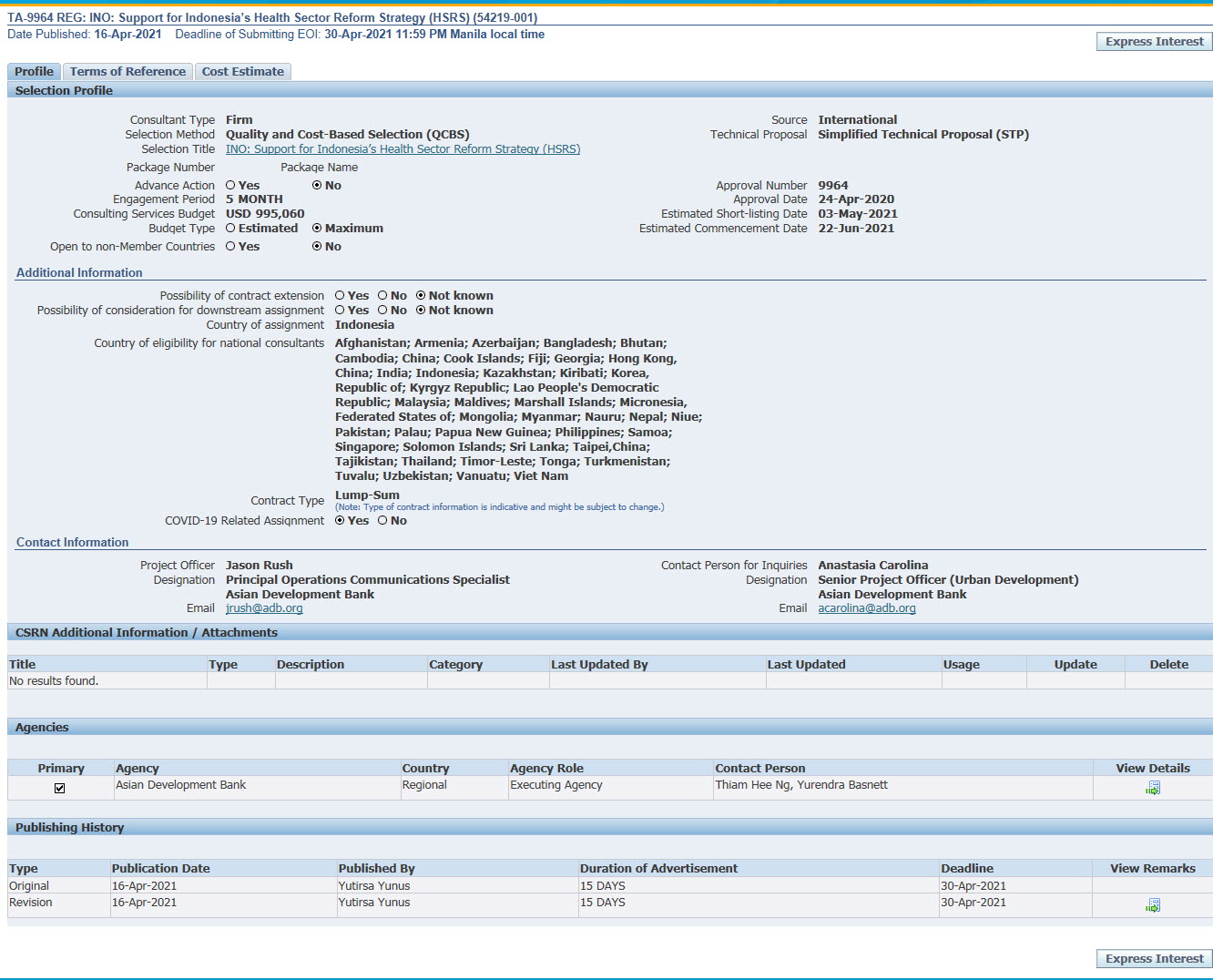Select No for downstream assignment consideration
This screenshot has height=980, width=1213.
point(382,310)
